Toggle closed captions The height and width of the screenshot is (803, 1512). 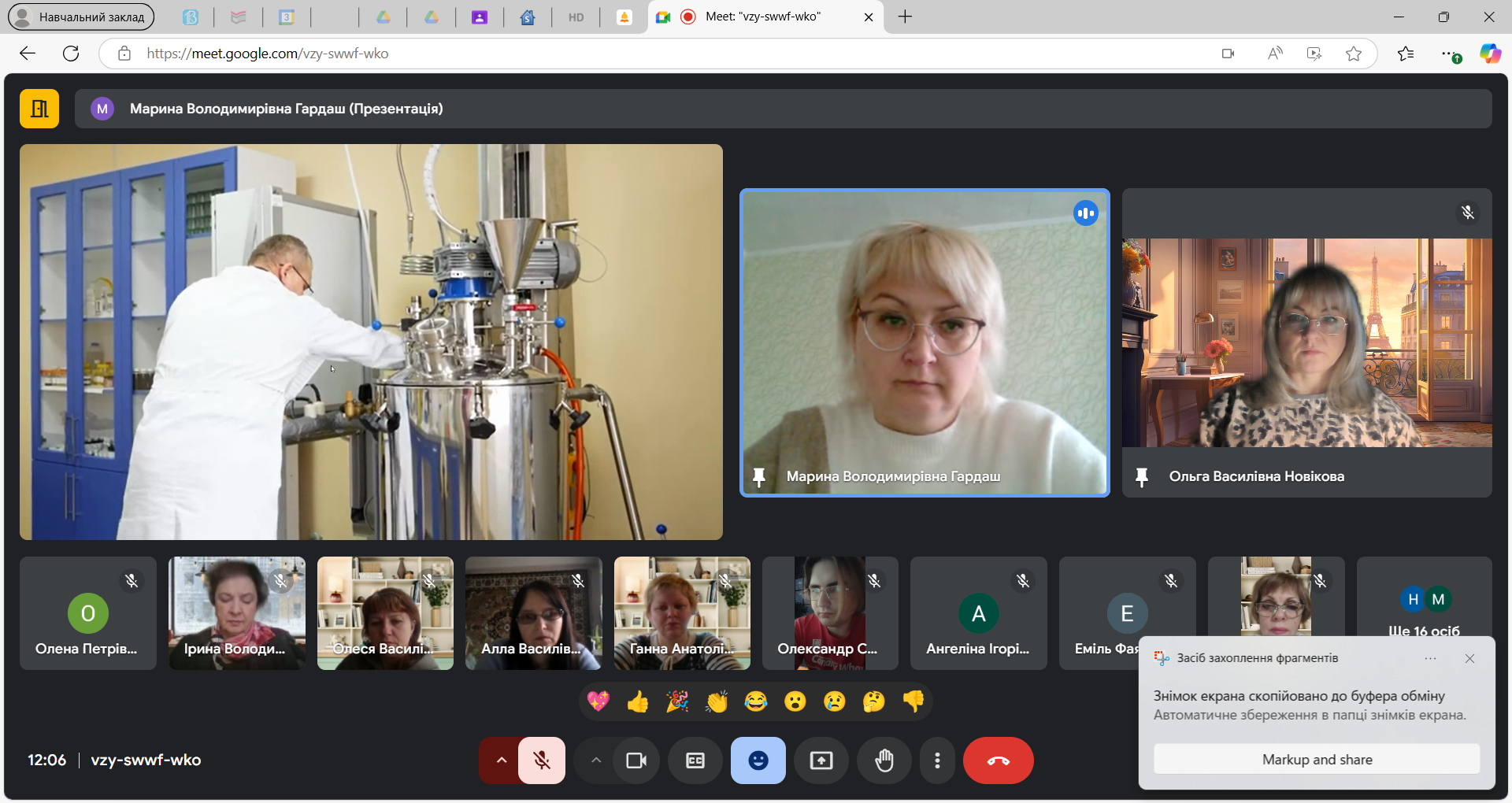click(695, 760)
